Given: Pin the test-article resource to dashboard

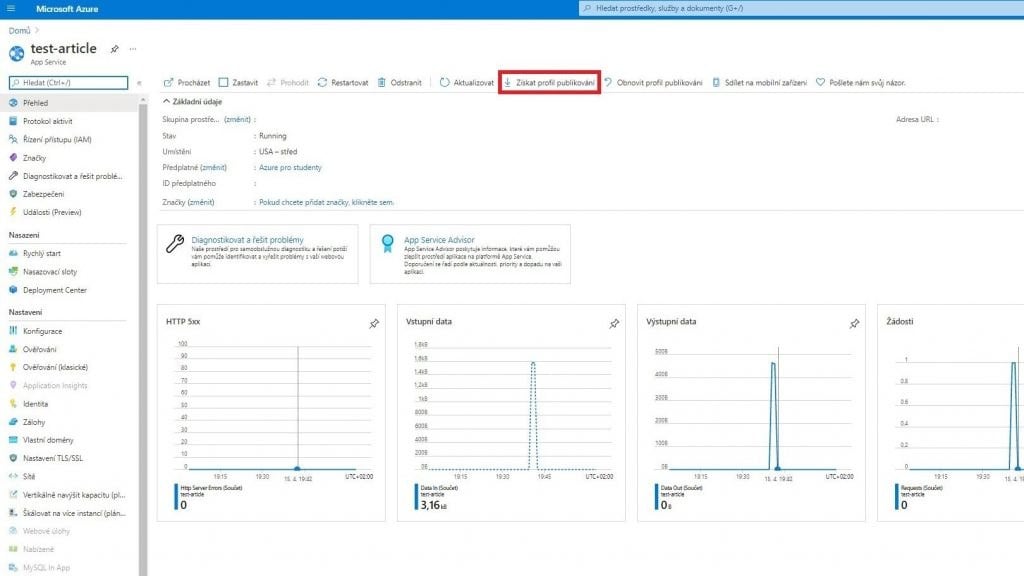Looking at the screenshot, I should 115,49.
